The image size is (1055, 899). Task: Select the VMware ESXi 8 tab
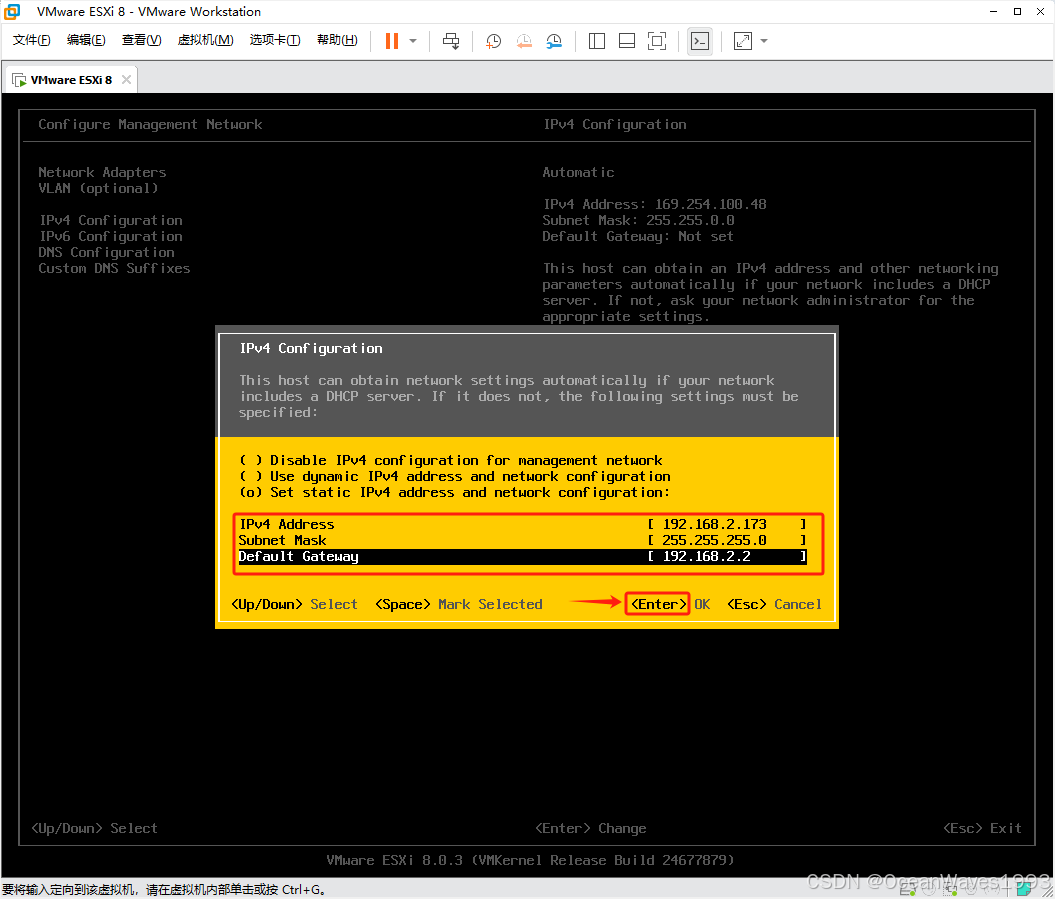71,79
